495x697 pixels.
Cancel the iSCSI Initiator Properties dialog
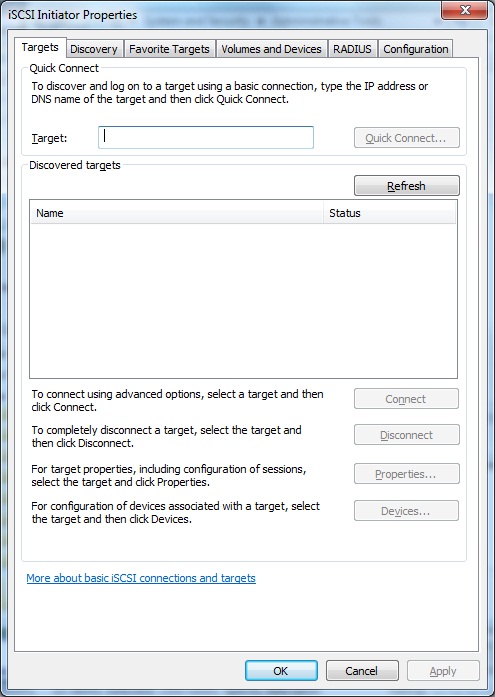[362, 671]
